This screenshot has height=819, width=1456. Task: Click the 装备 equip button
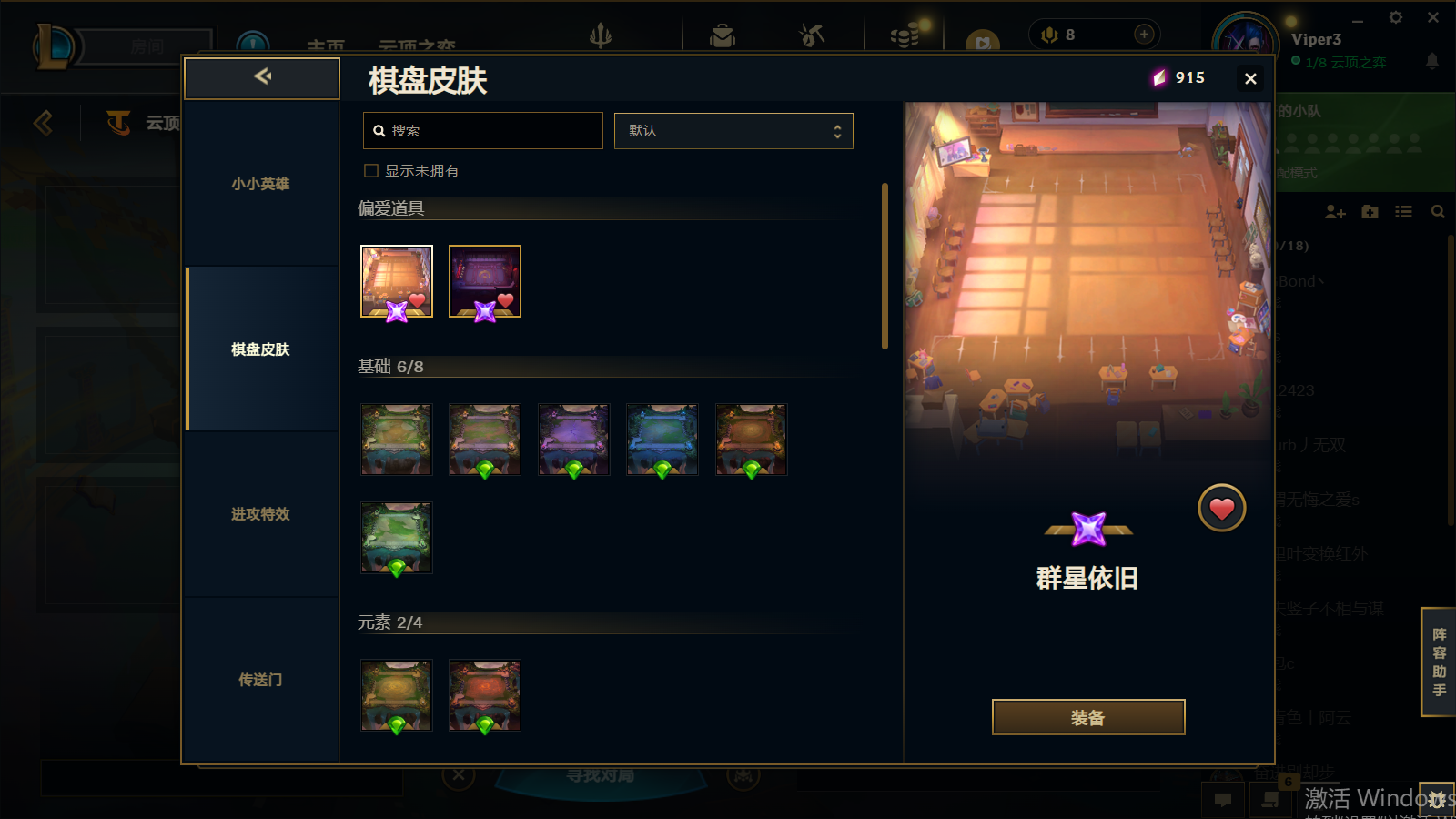(x=1088, y=717)
